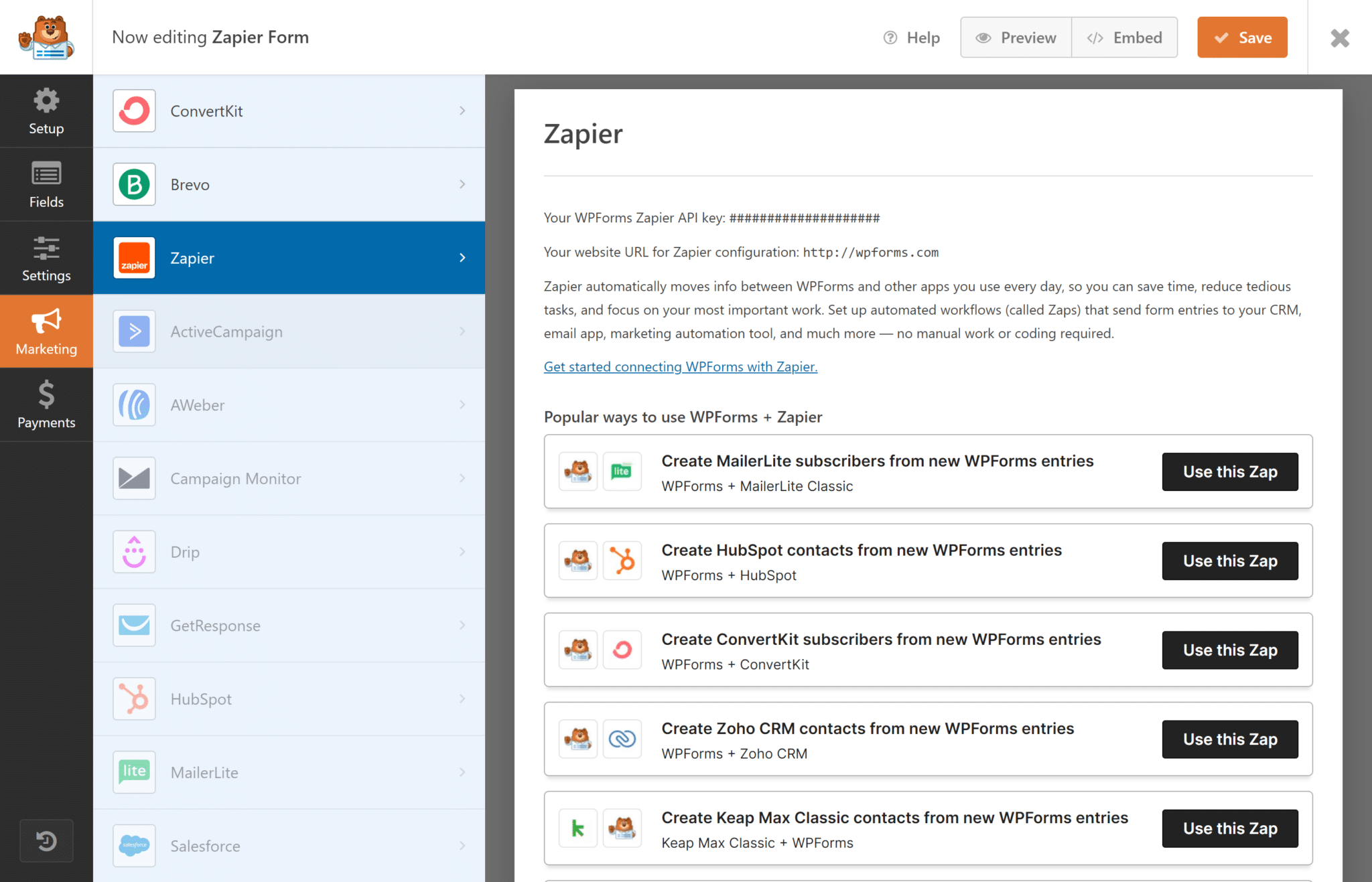1372x882 pixels.
Task: Open the Setup panel via gear icon
Action: pos(46,99)
